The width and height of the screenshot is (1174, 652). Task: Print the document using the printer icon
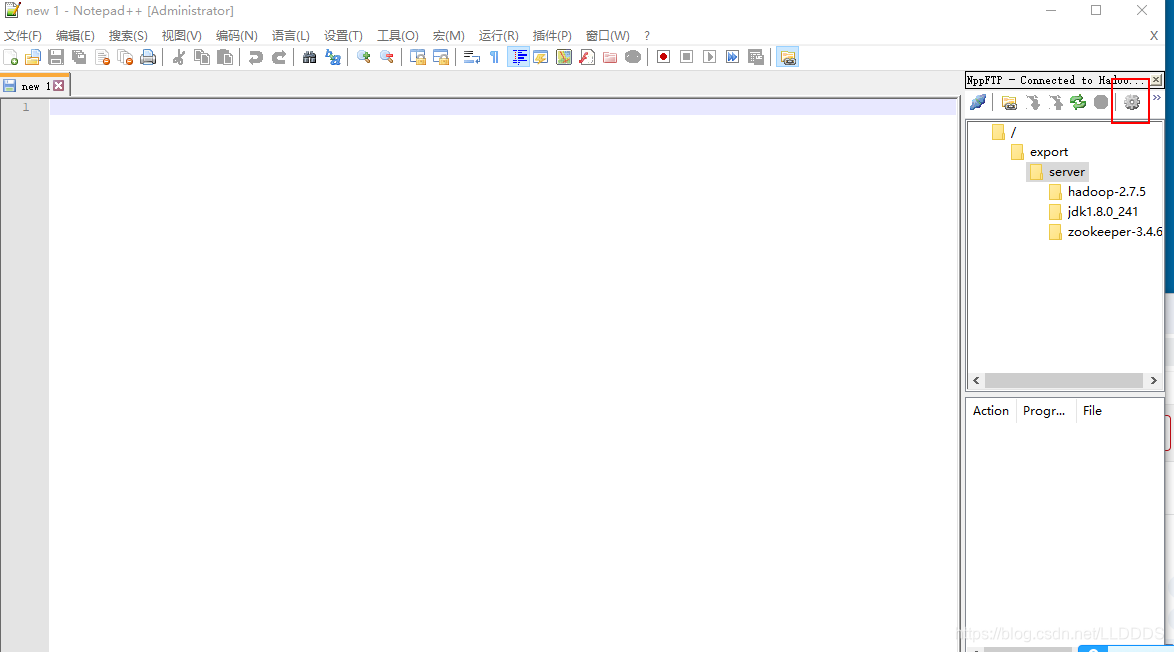148,57
